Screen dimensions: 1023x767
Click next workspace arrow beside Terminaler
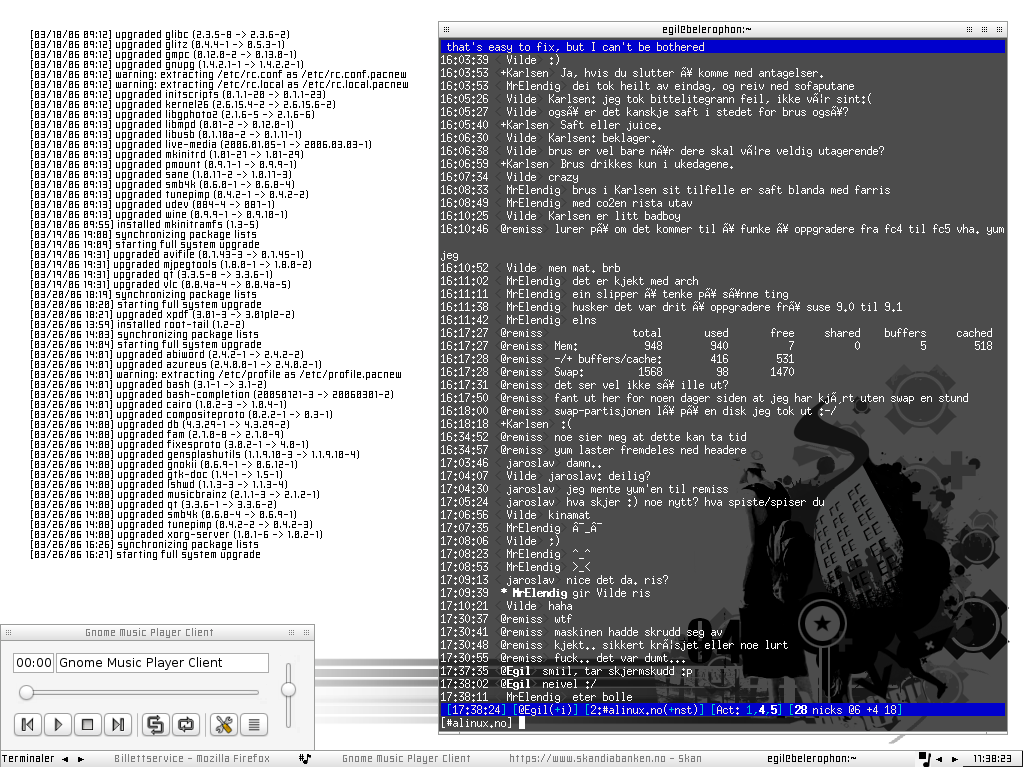tap(81, 759)
